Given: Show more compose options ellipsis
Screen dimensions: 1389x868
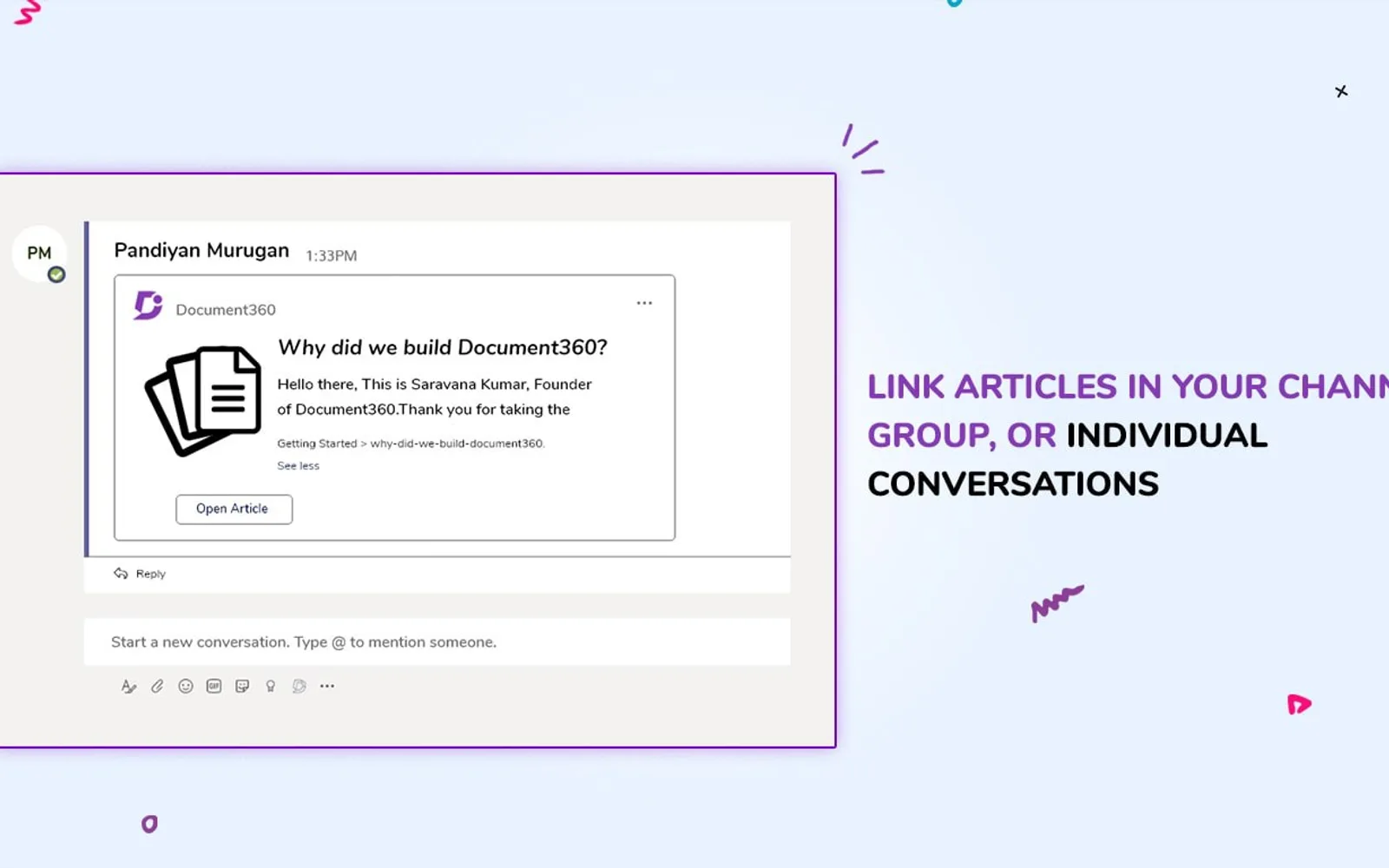Looking at the screenshot, I should click(x=327, y=686).
